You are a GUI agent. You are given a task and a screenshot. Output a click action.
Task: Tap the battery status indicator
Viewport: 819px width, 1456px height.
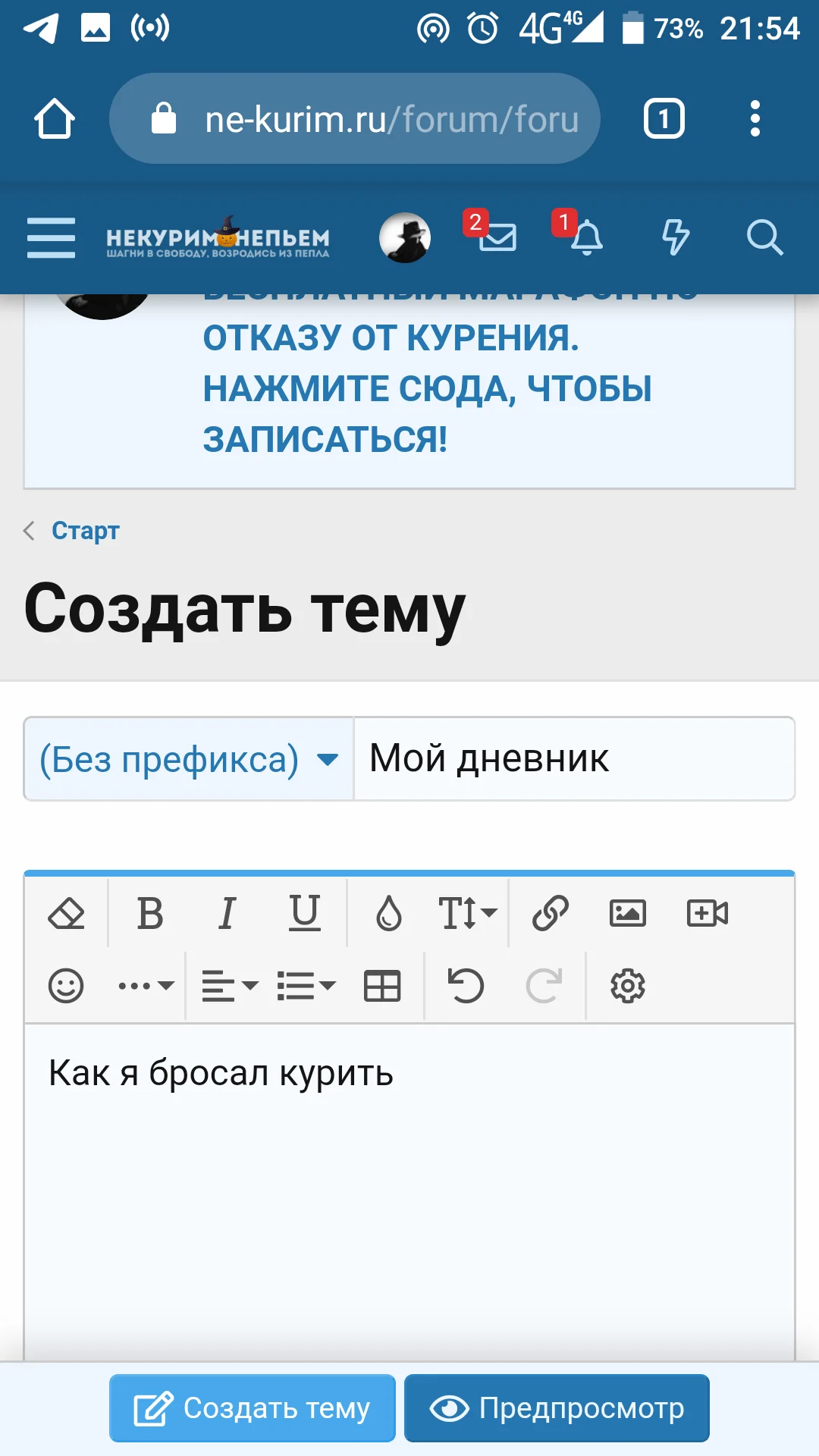633,29
